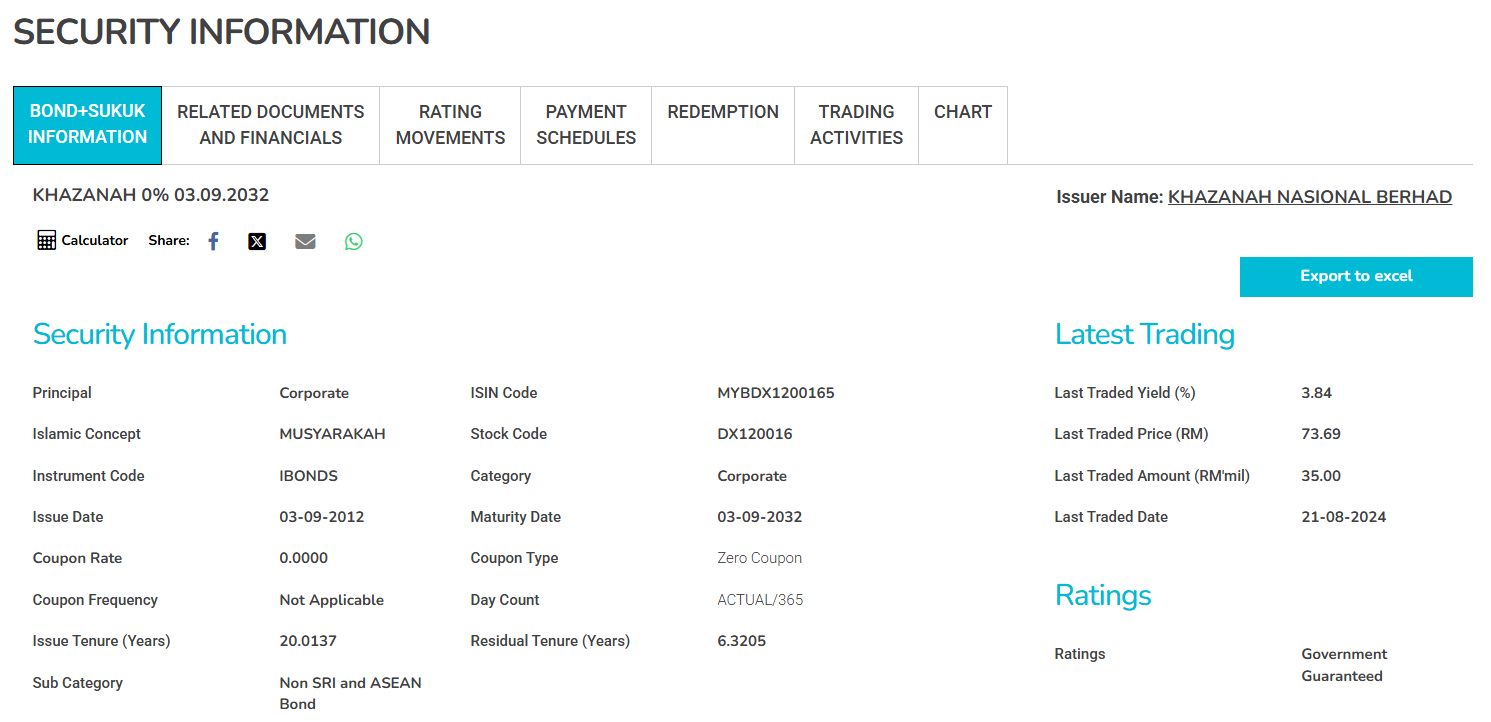Share via email envelope icon
The image size is (1491, 722).
coord(305,241)
